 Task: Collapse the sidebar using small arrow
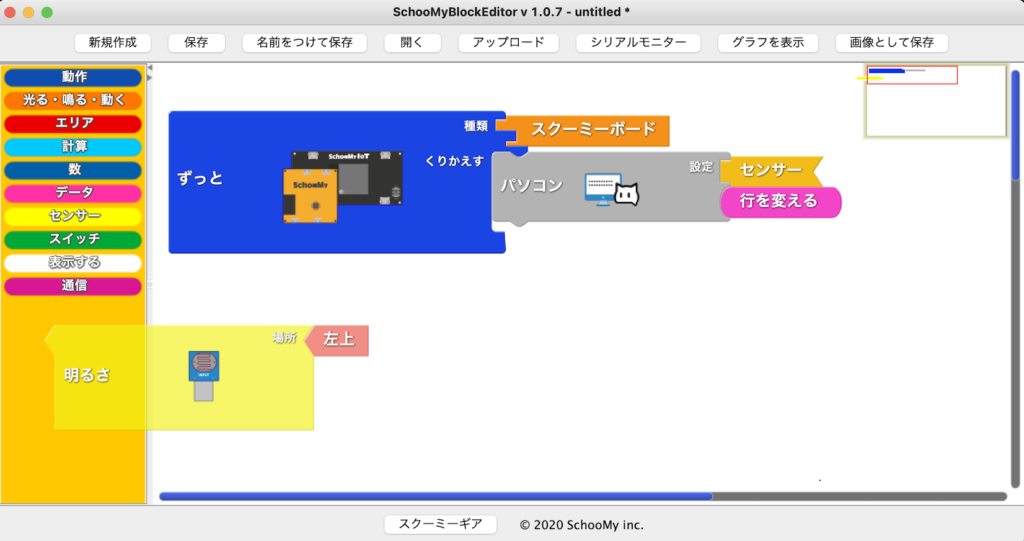coord(150,67)
